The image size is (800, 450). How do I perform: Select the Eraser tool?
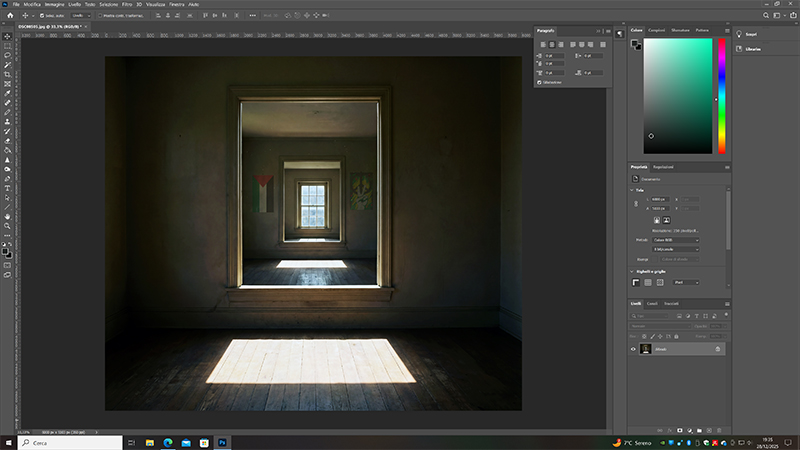pos(7,141)
